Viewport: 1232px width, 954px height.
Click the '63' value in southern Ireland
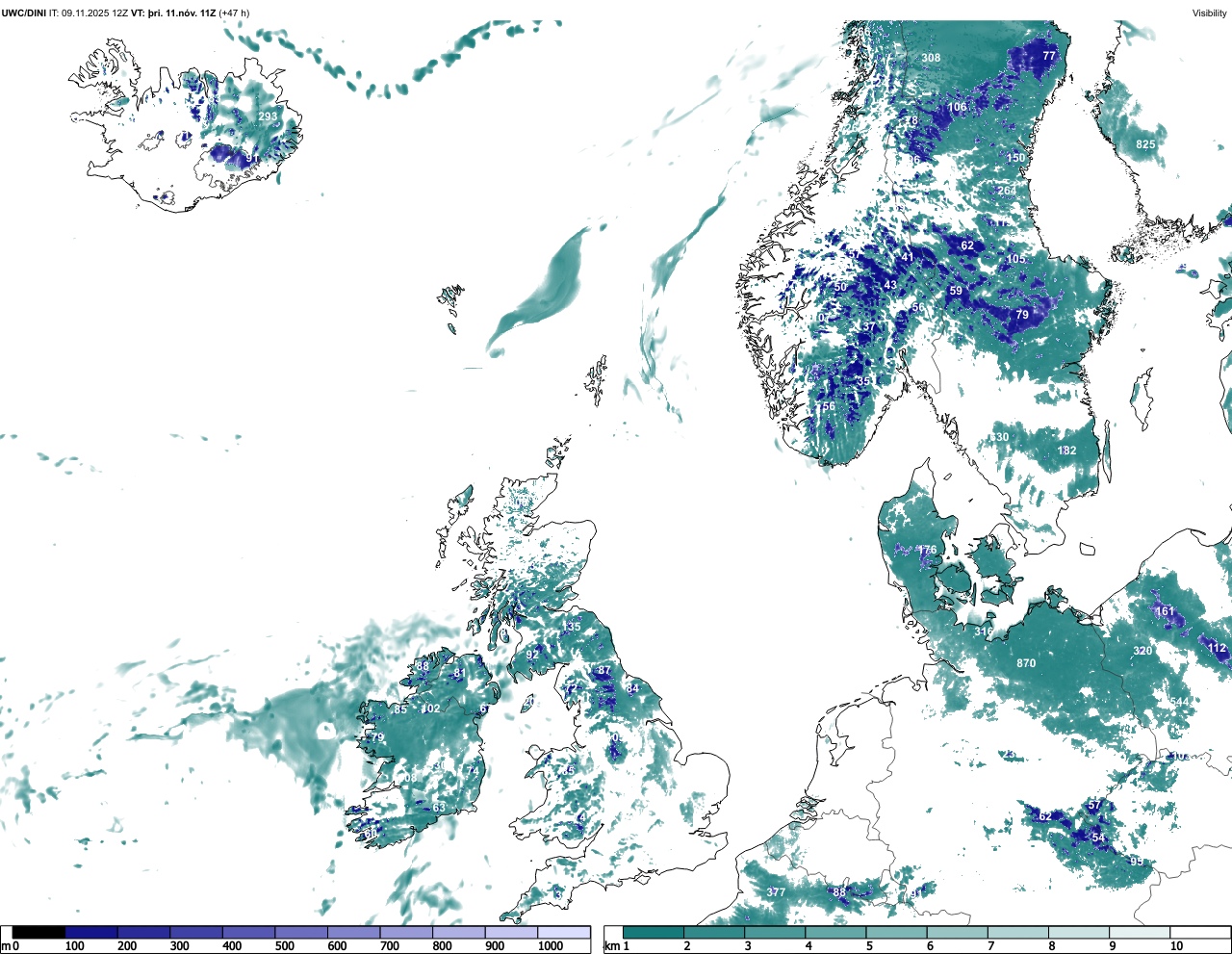pos(439,808)
